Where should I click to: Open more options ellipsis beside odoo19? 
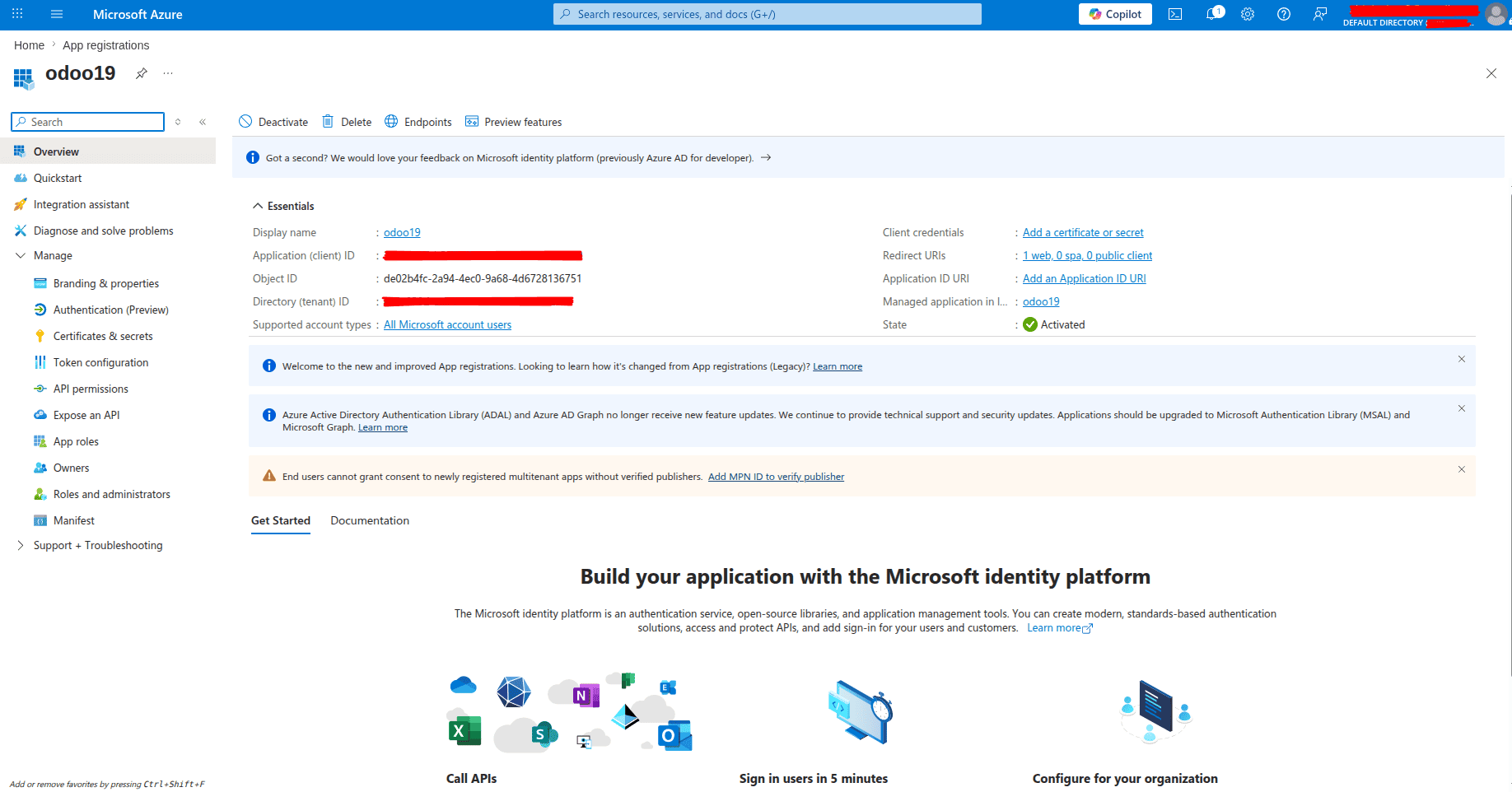[x=168, y=73]
